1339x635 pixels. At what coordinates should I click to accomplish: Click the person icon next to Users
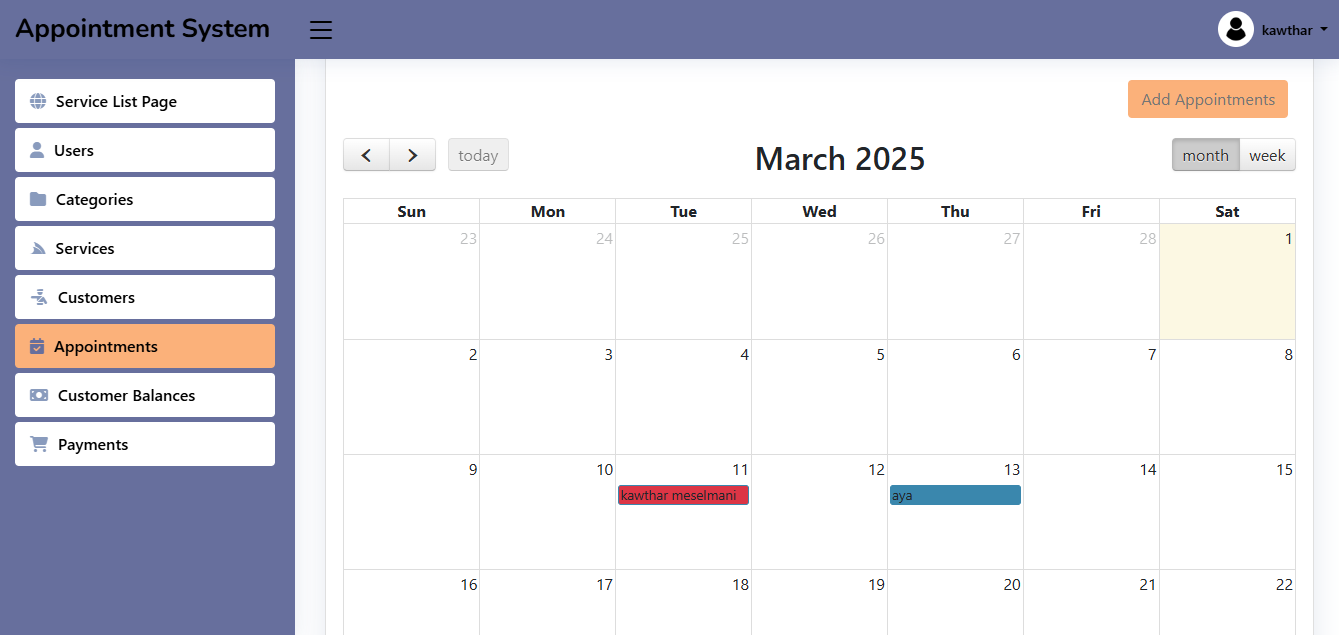pos(37,150)
